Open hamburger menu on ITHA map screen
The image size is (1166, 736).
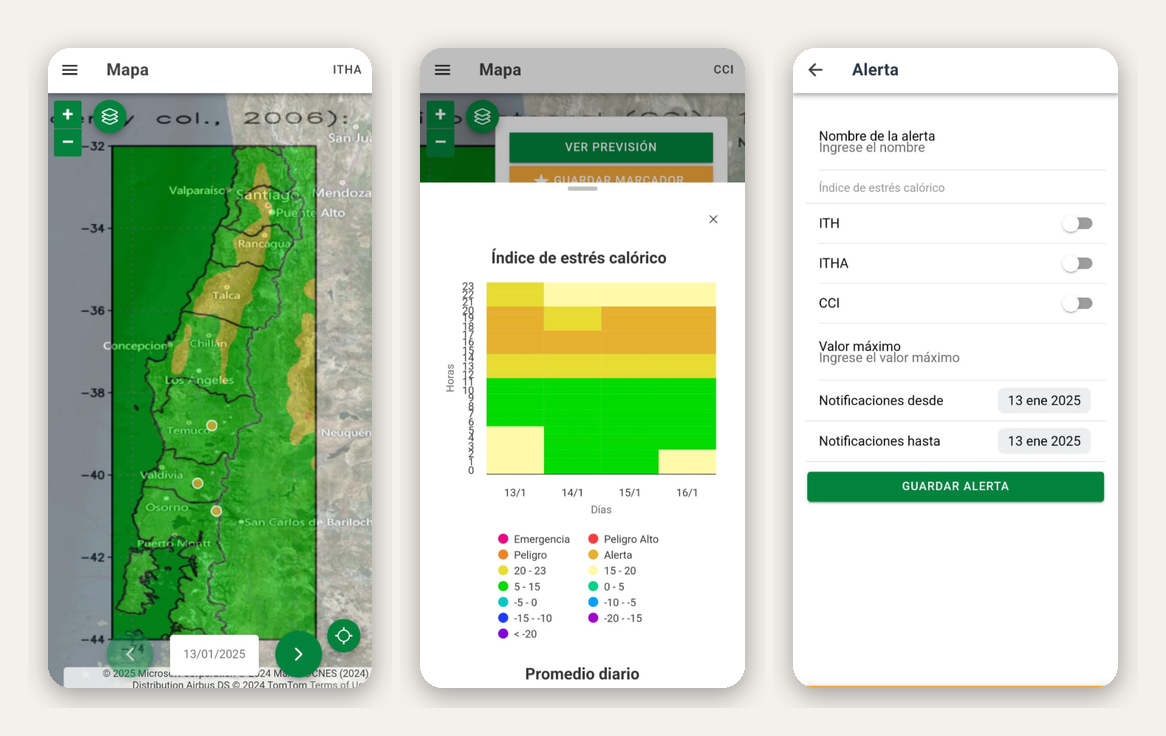(70, 70)
